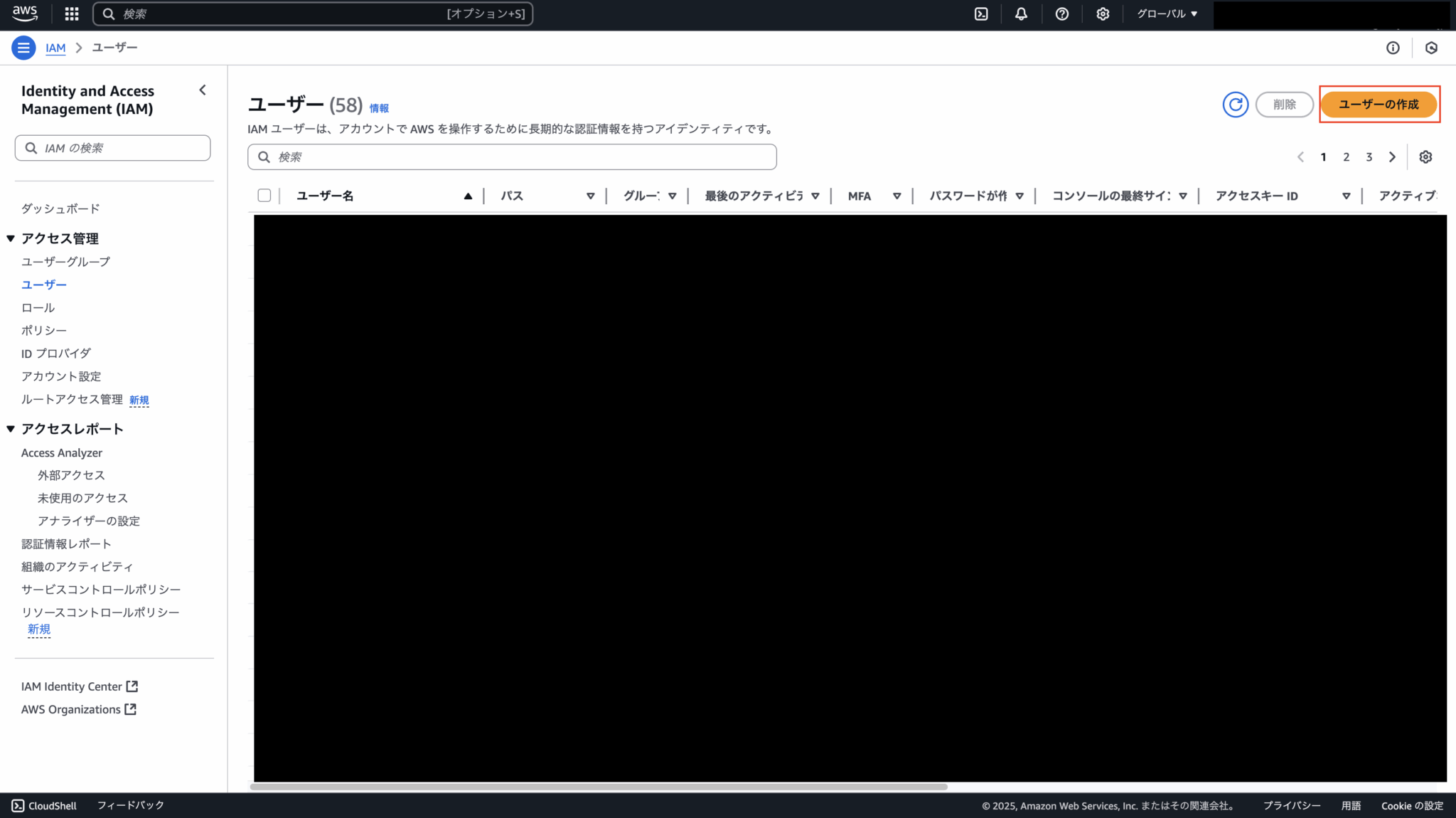Viewport: 1456px width, 818px height.
Task: Sort by 最後のアクティビティ column
Action: point(815,196)
